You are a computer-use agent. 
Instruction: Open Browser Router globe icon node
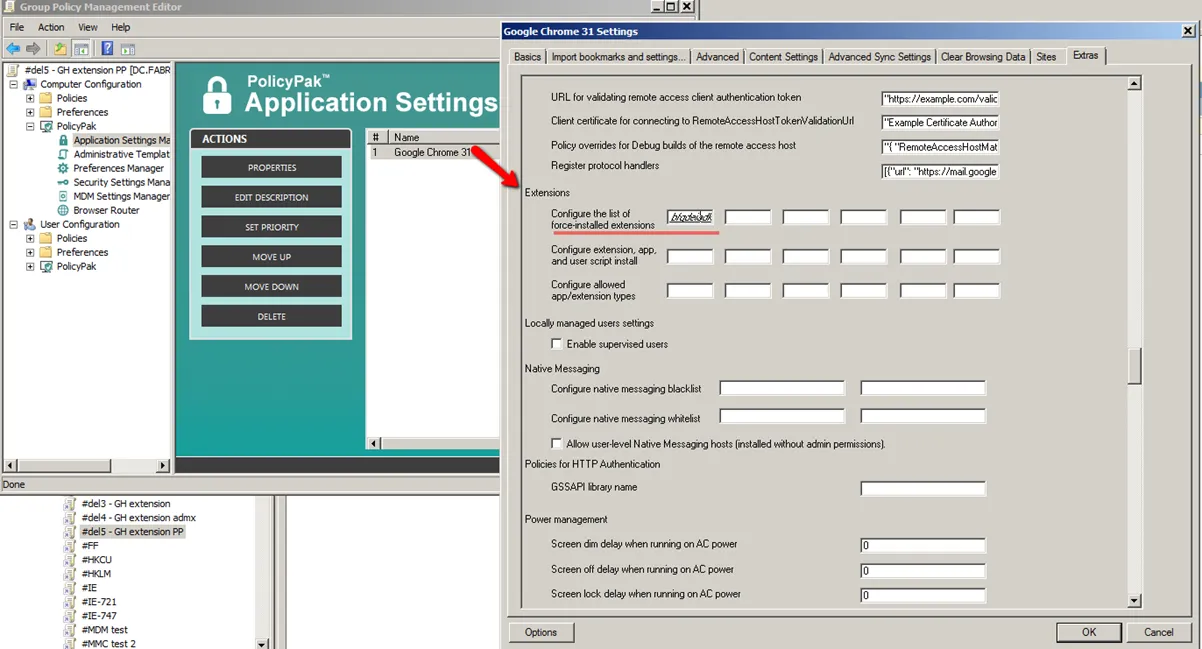pos(63,210)
